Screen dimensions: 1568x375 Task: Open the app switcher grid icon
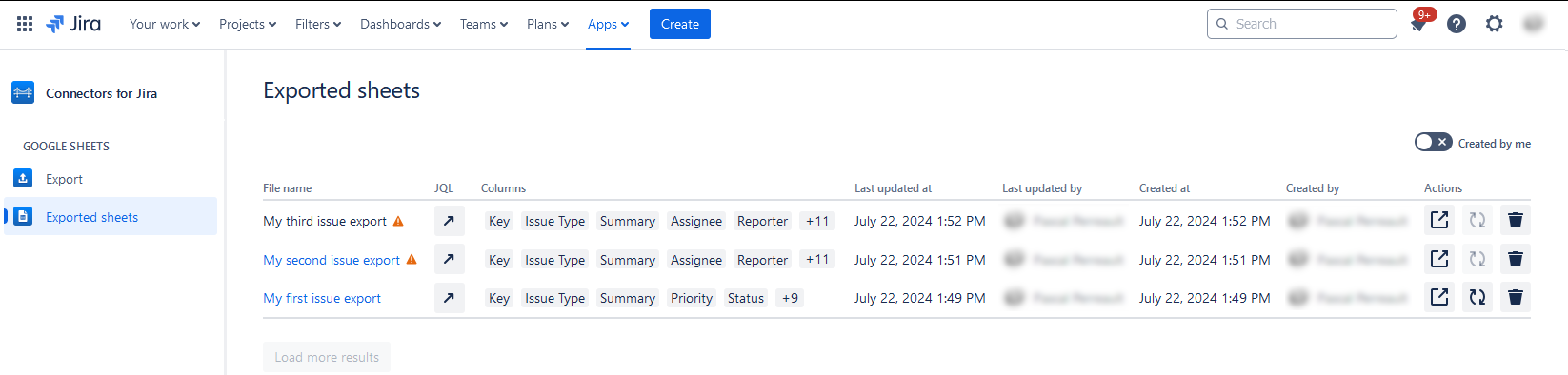[x=25, y=24]
